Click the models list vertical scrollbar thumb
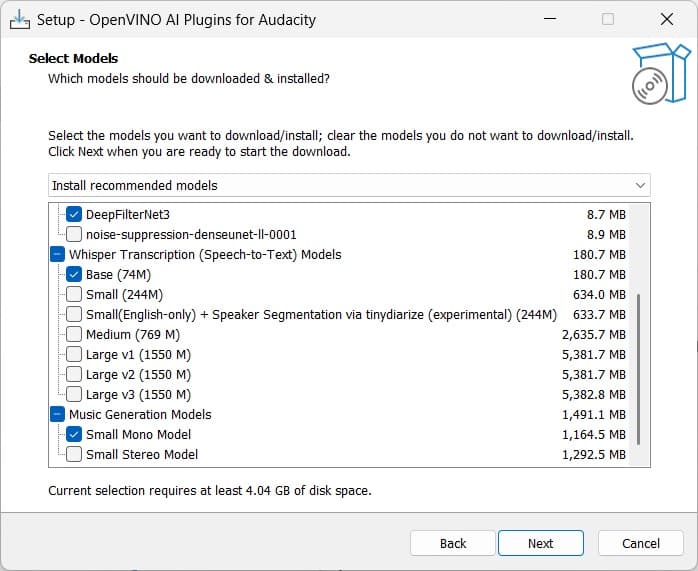Screen dimensions: 698x571 (639, 369)
